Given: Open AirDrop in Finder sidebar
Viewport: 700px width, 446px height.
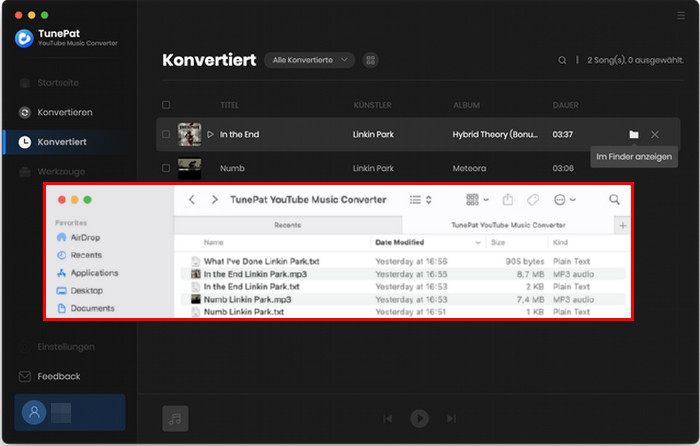Looking at the screenshot, I should tap(79, 238).
